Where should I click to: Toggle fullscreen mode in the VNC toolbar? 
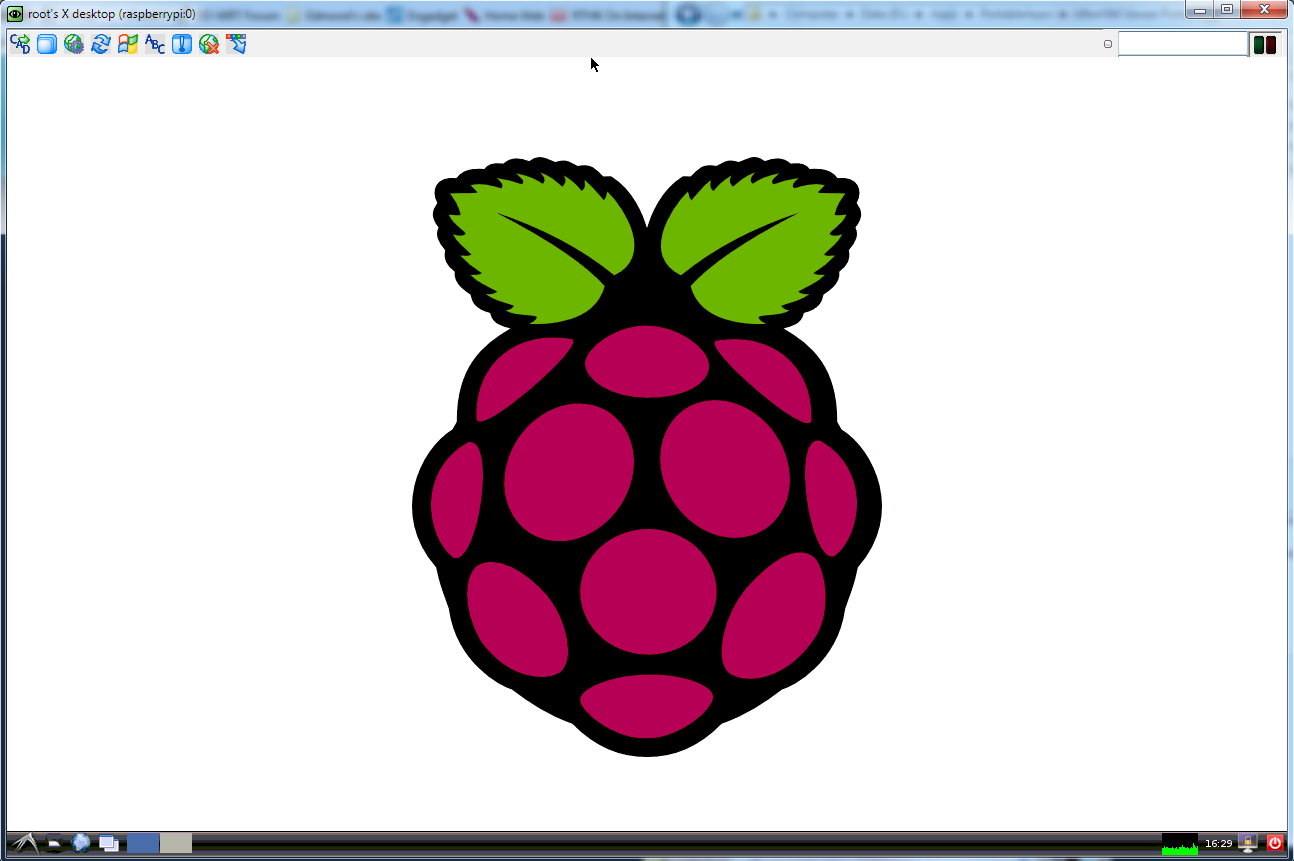[47, 44]
